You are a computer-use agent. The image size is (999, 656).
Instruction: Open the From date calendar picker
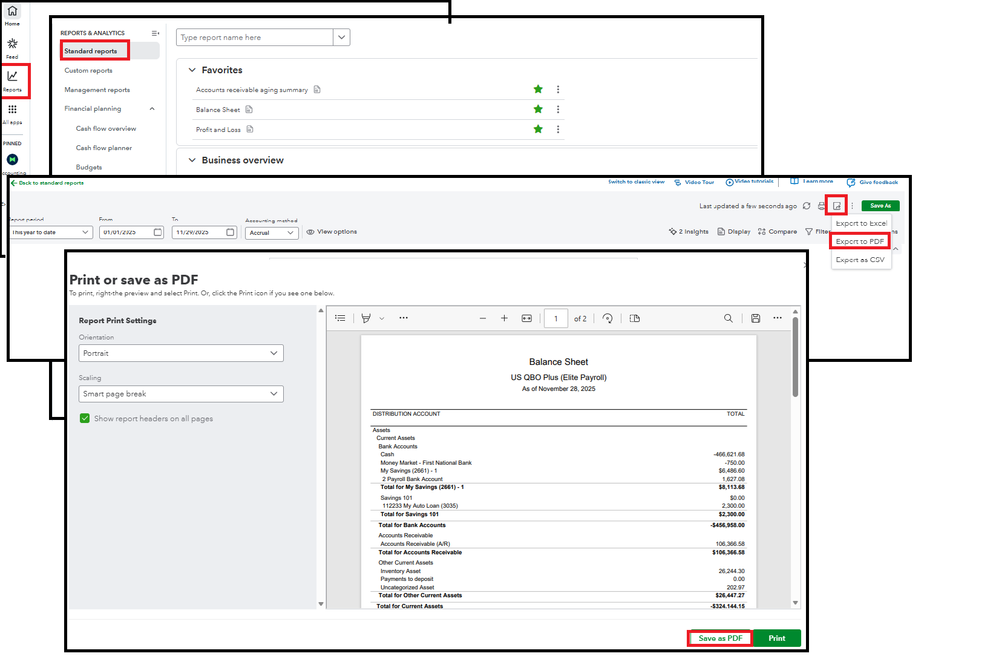157,232
